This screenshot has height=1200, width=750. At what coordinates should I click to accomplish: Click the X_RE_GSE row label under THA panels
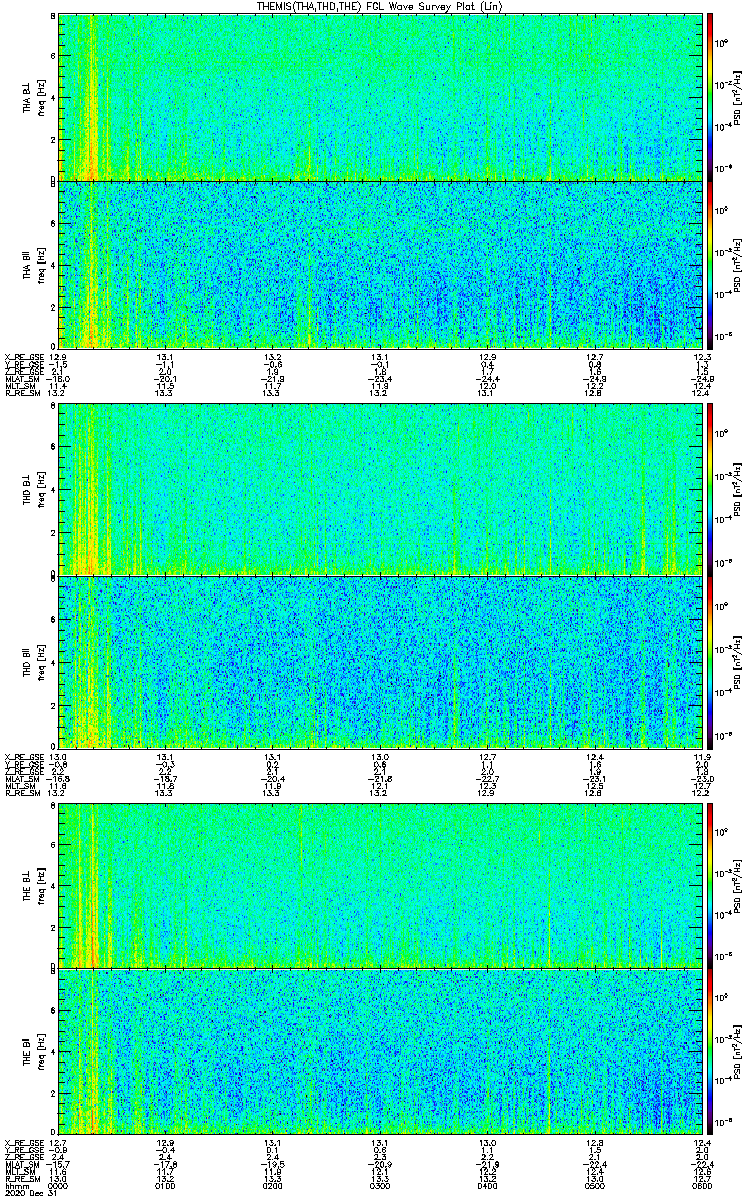point(23,358)
